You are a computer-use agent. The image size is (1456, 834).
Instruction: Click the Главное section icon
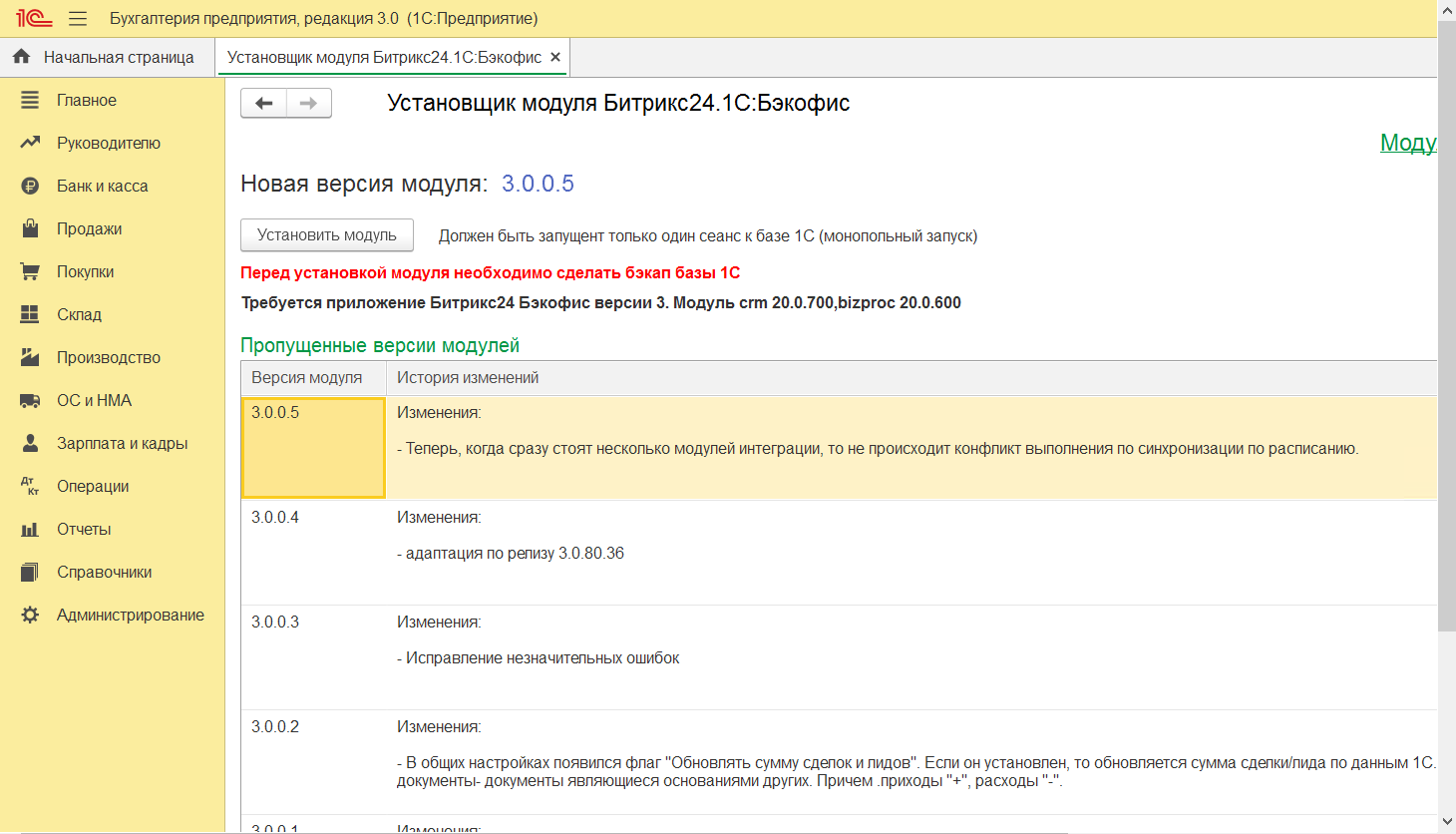tap(30, 100)
